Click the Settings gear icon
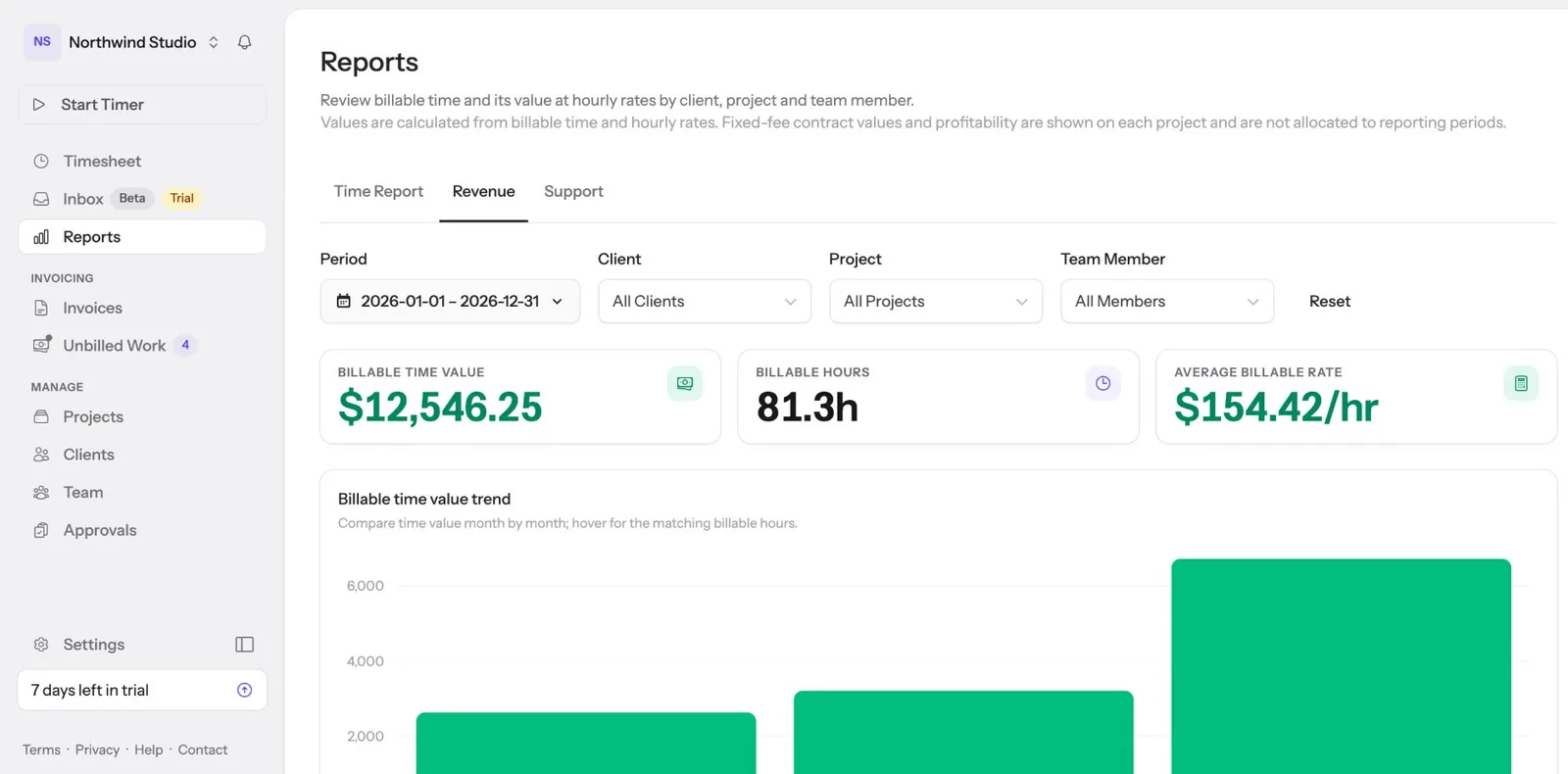 pyautogui.click(x=41, y=645)
